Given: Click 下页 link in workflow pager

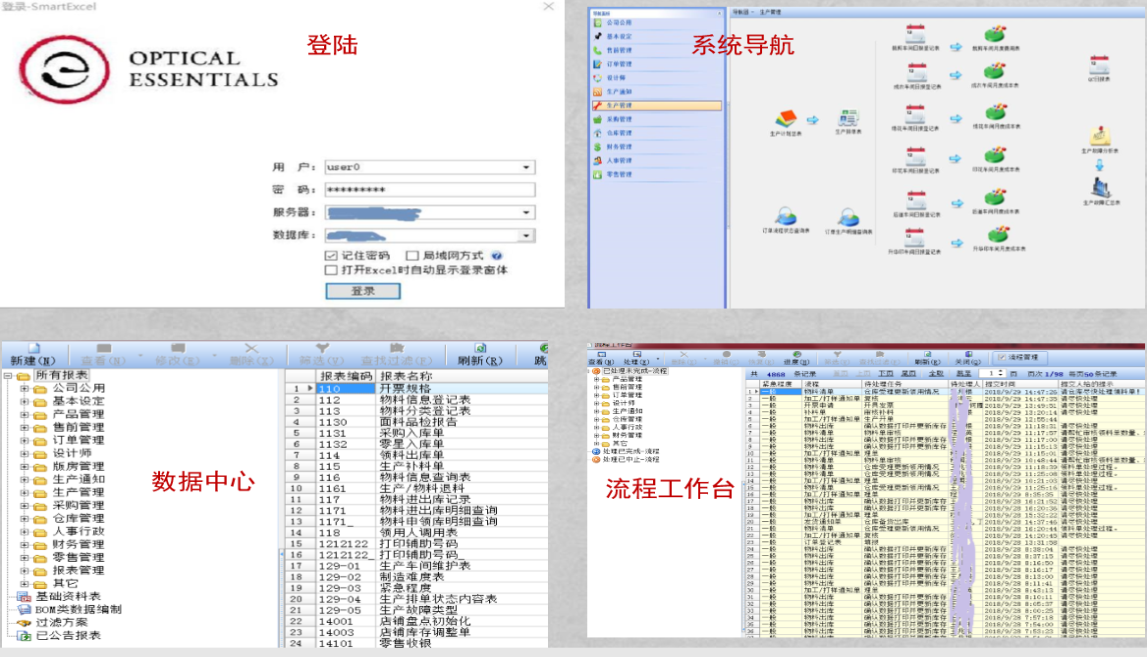Looking at the screenshot, I should (x=886, y=373).
